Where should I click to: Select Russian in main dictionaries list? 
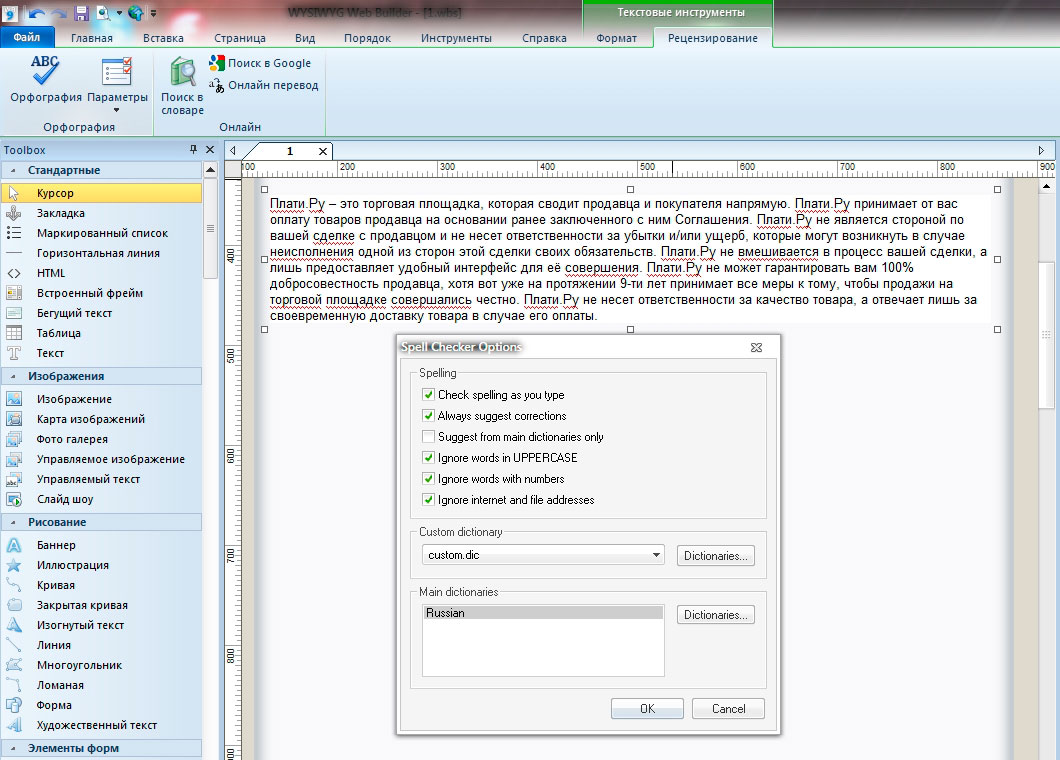tap(543, 613)
